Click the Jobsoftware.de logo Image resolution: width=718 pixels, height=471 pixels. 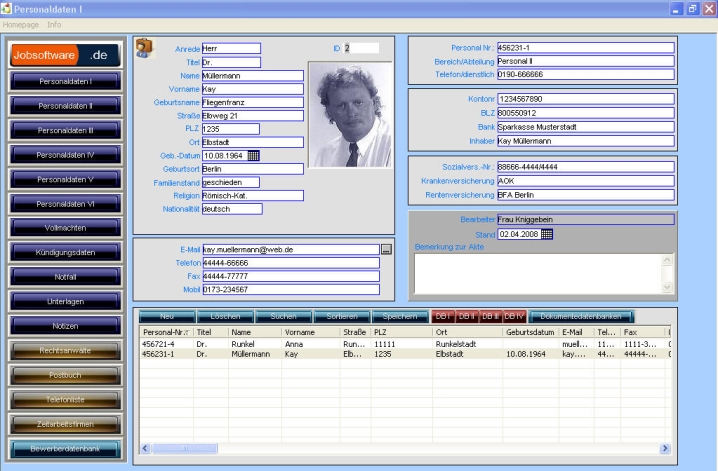point(66,54)
